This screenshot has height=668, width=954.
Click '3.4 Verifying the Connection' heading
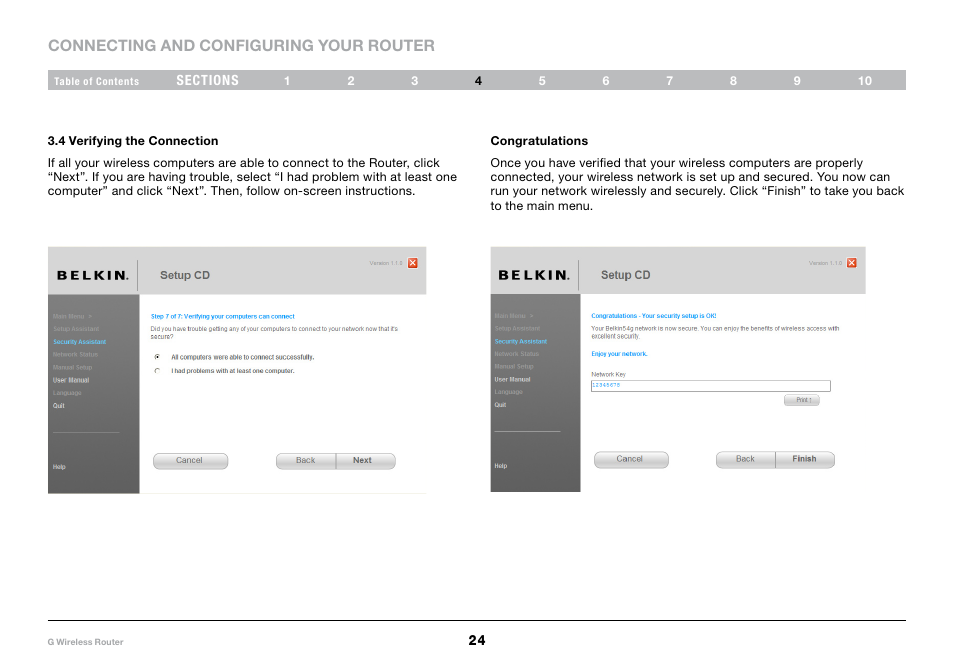click(133, 141)
